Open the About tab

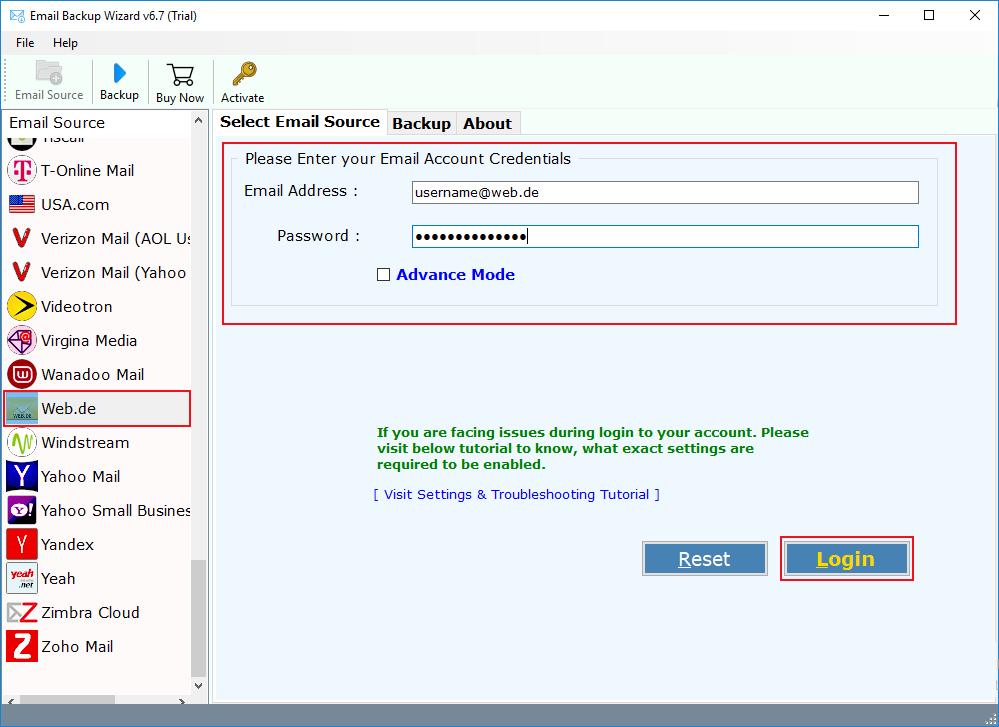tap(487, 124)
